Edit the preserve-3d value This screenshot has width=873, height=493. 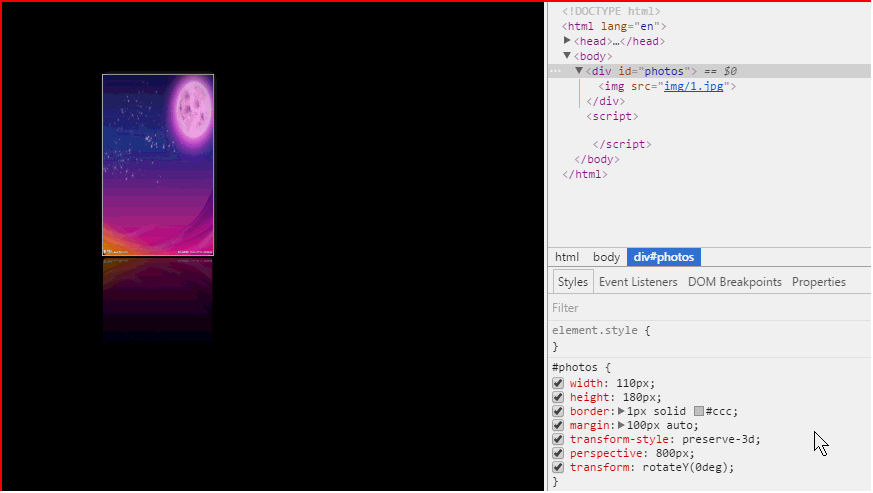718,439
